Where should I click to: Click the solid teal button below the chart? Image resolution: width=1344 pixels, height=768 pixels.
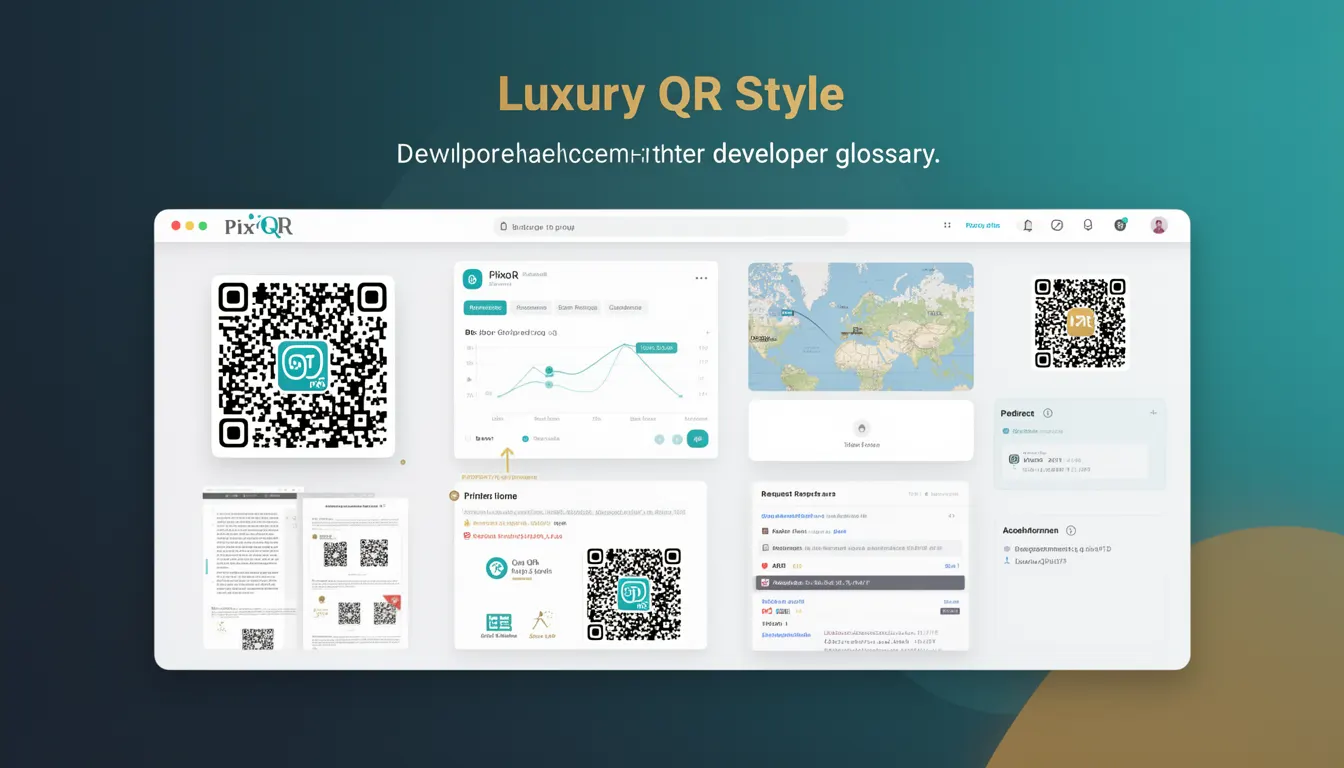point(698,438)
